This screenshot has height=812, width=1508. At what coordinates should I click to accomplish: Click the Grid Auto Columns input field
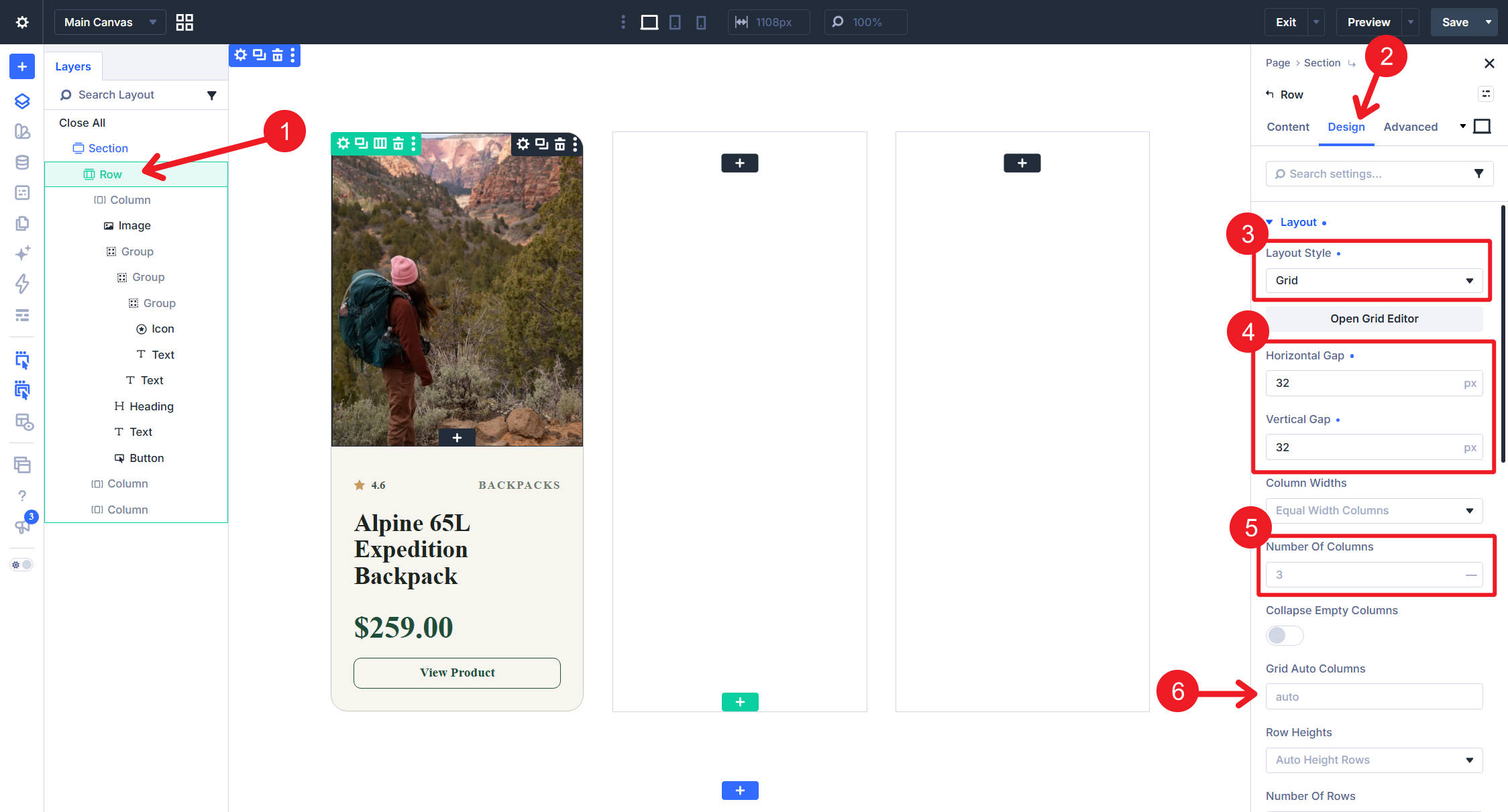pos(1374,697)
